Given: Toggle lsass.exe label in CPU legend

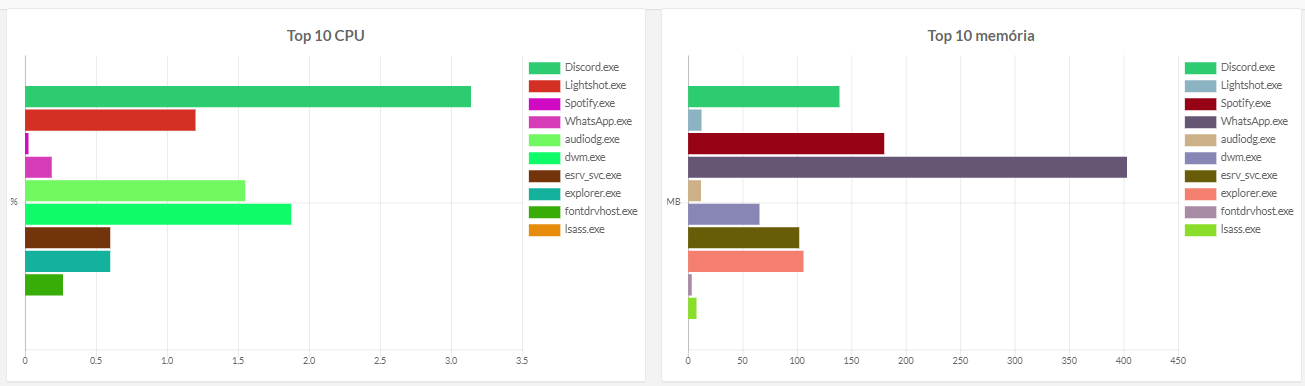Looking at the screenshot, I should (x=584, y=229).
